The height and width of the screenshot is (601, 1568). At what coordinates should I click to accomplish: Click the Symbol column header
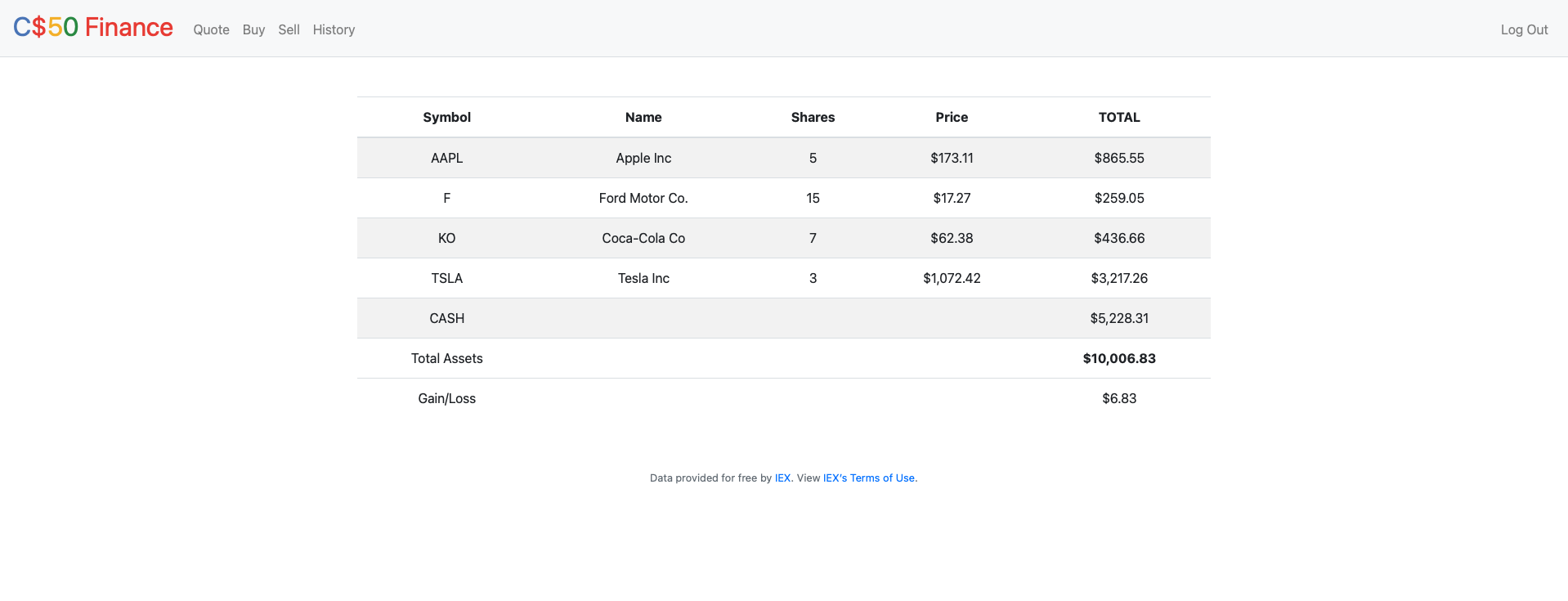click(x=446, y=117)
